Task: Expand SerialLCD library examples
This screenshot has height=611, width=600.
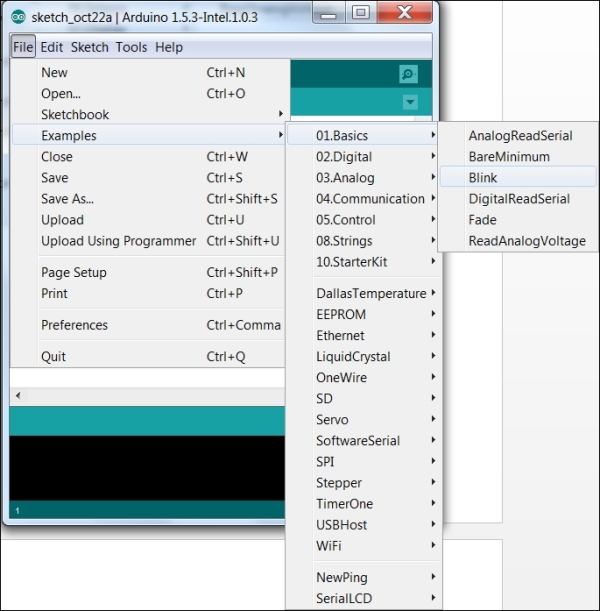Action: coord(363,599)
